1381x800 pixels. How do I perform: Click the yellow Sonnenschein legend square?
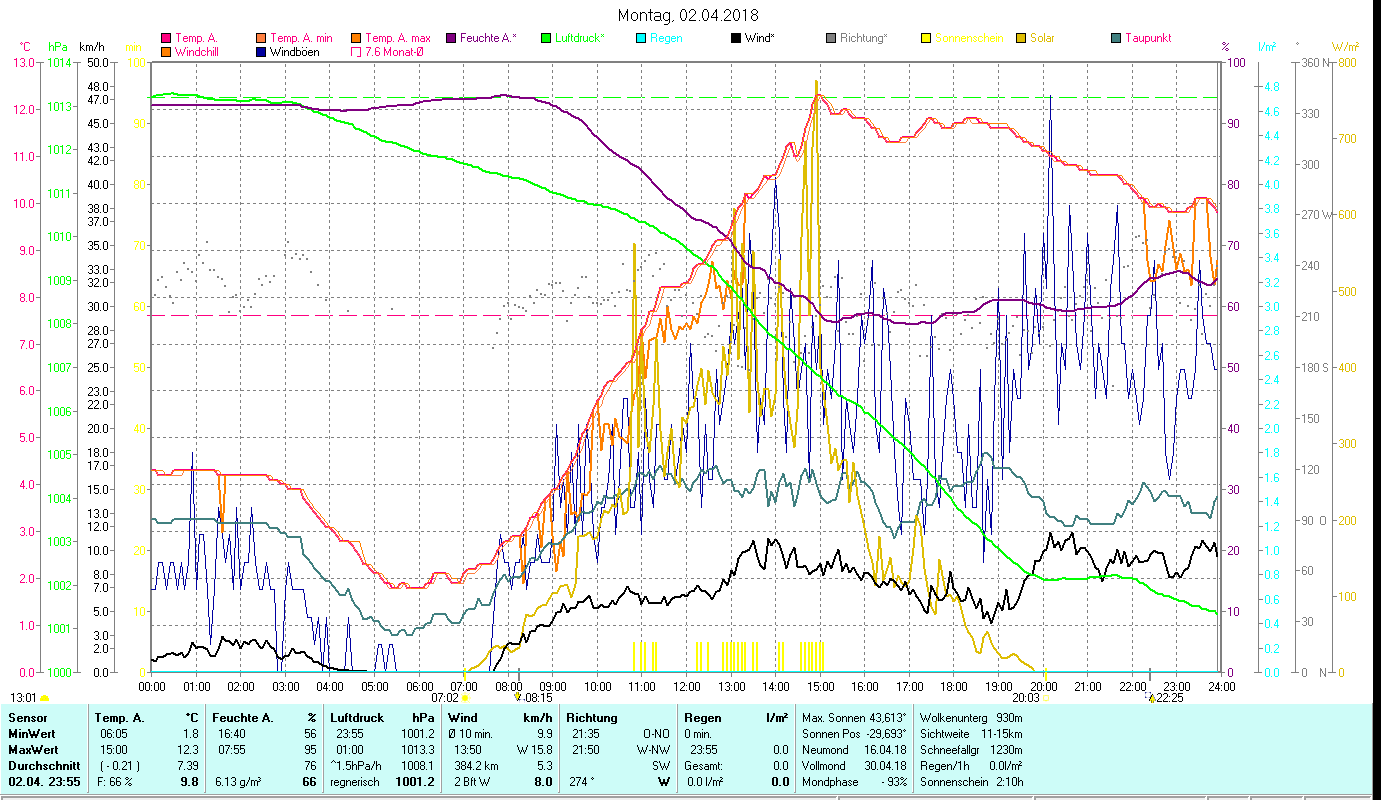click(x=926, y=38)
